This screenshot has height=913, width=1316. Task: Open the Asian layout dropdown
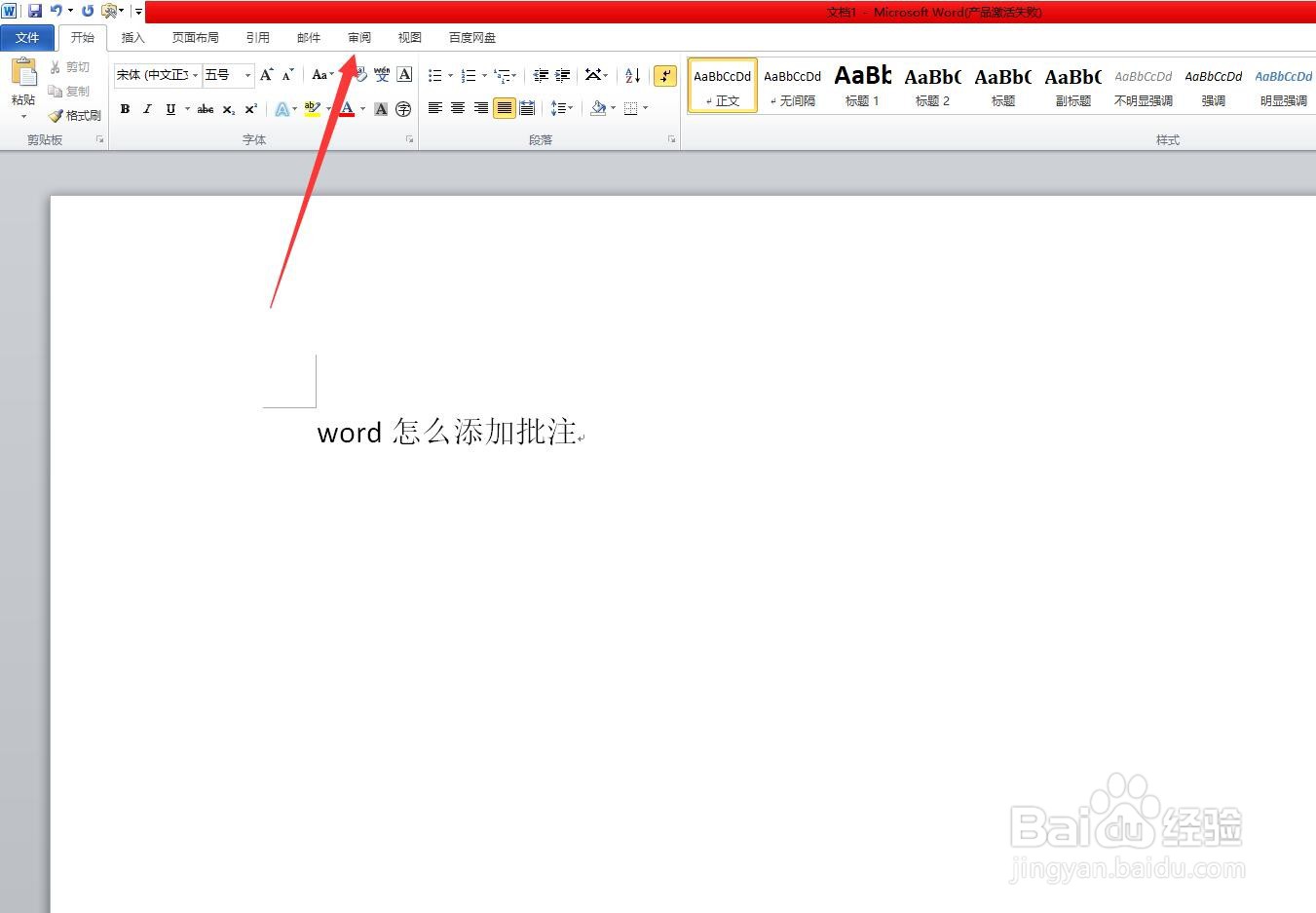(x=596, y=75)
